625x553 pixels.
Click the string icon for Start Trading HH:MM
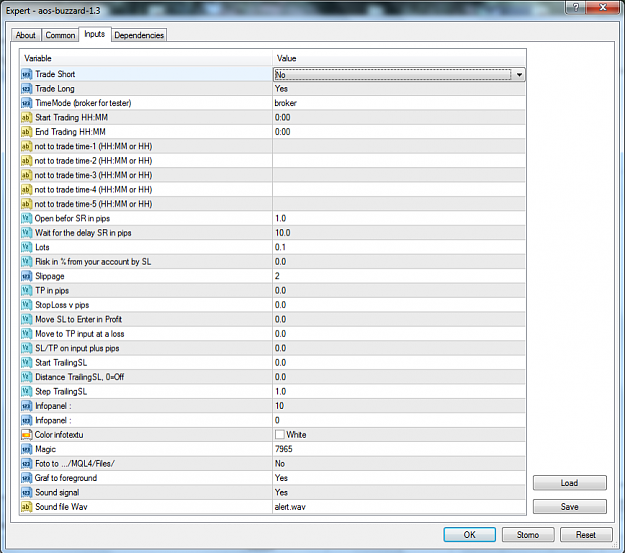coord(26,117)
